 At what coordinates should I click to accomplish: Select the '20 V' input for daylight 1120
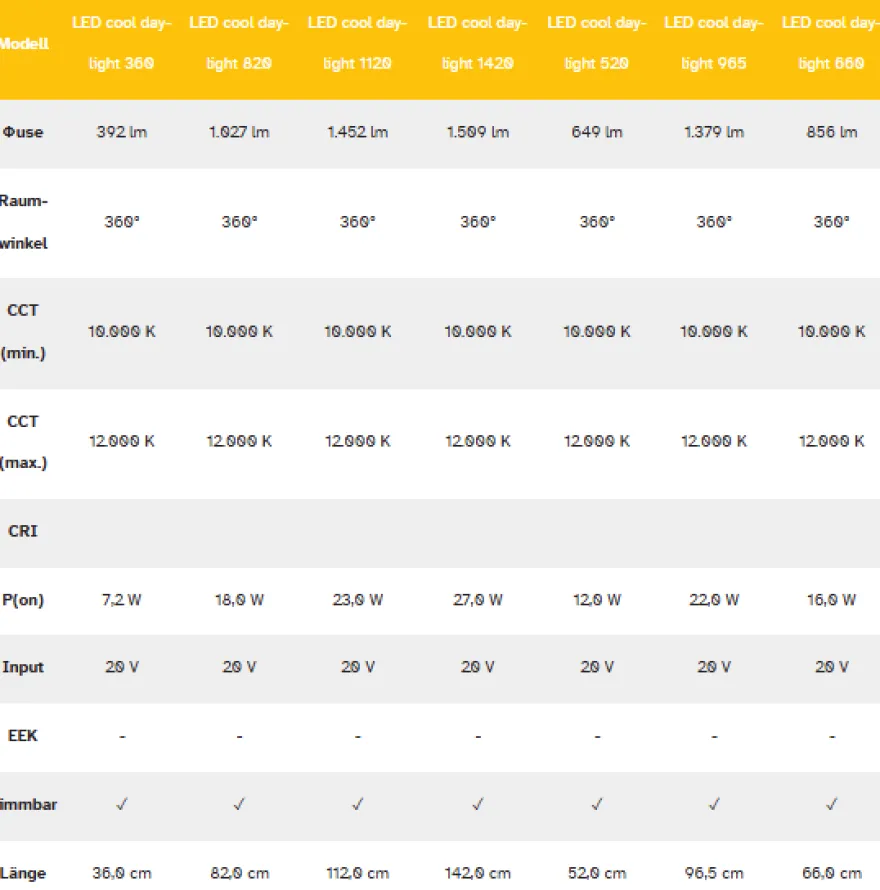point(357,667)
